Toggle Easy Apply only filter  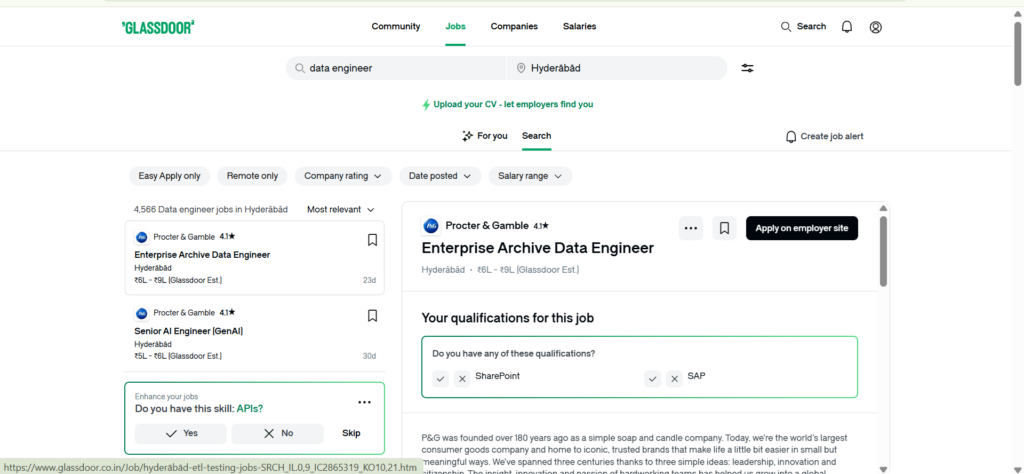[x=170, y=176]
